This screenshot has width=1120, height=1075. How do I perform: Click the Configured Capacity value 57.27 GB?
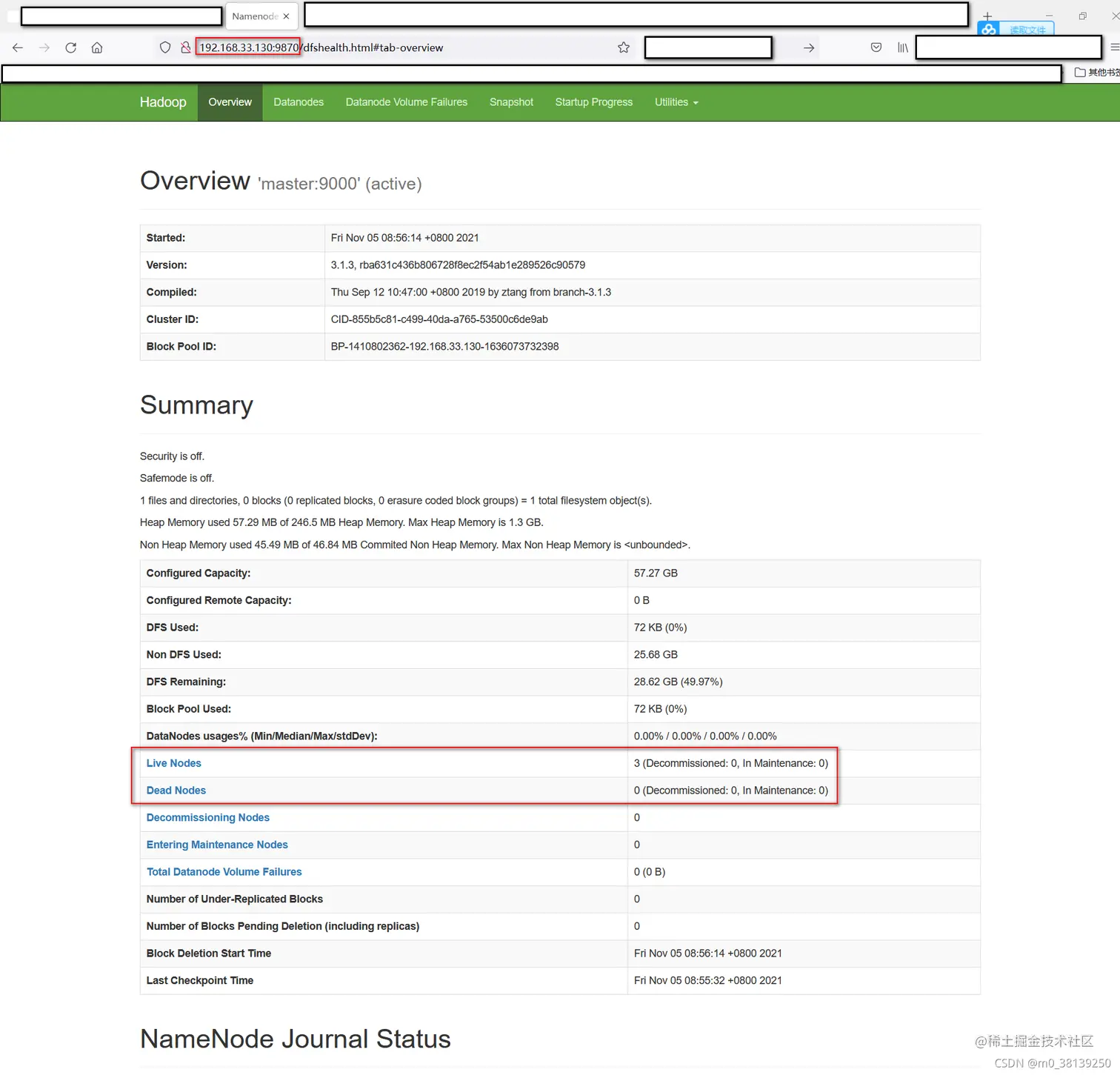pyautogui.click(x=656, y=573)
